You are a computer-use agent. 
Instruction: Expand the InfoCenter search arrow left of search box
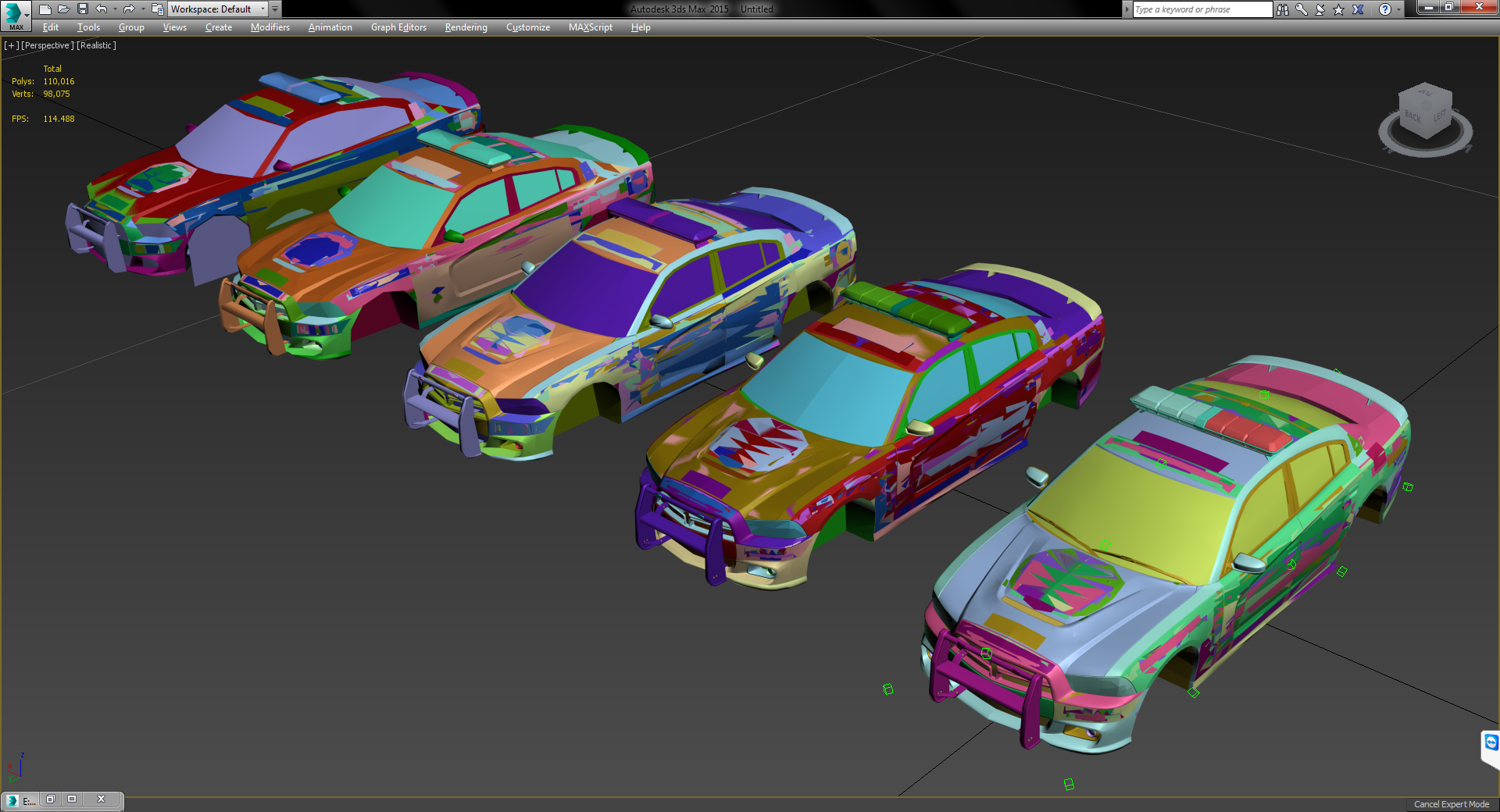(1127, 9)
